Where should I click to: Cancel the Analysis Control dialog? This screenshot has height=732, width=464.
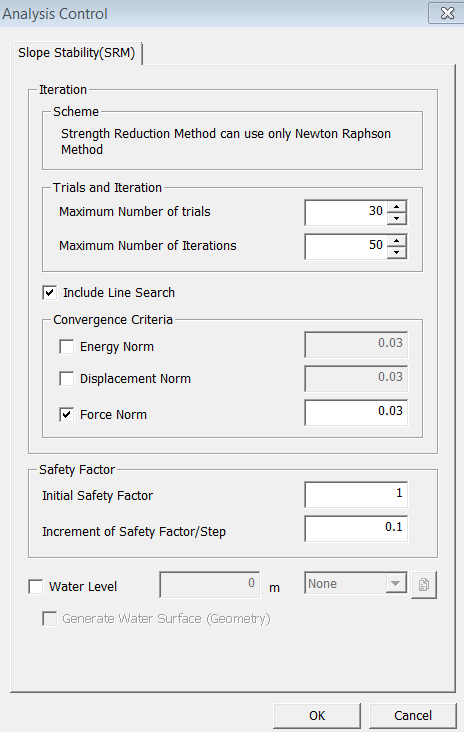tap(413, 716)
